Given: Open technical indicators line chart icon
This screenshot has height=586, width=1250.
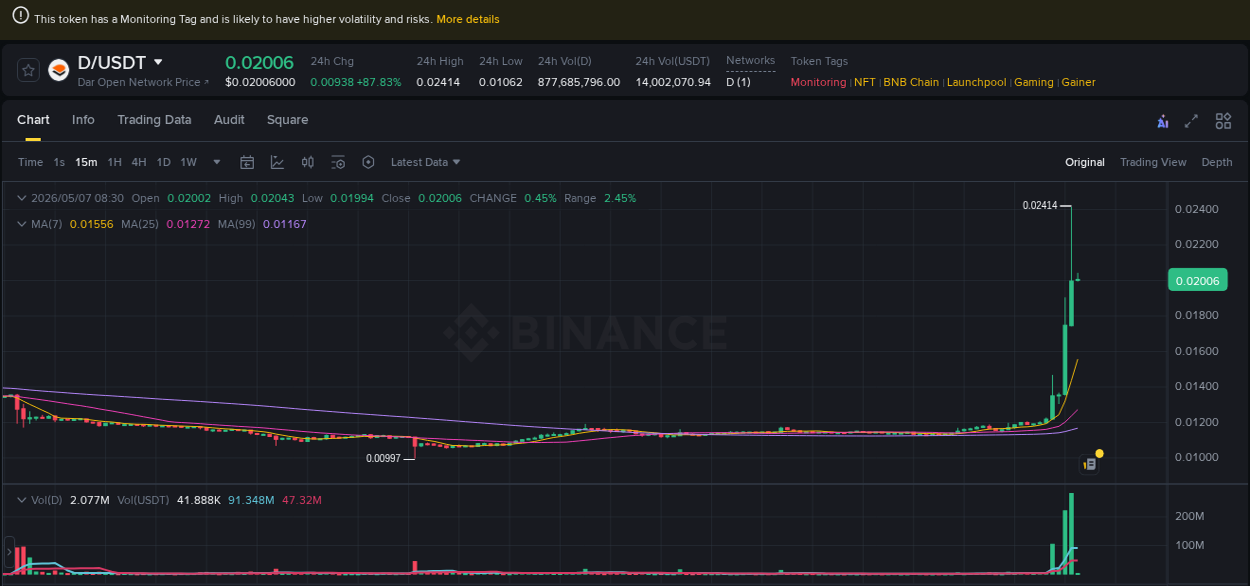Looking at the screenshot, I should [x=277, y=162].
